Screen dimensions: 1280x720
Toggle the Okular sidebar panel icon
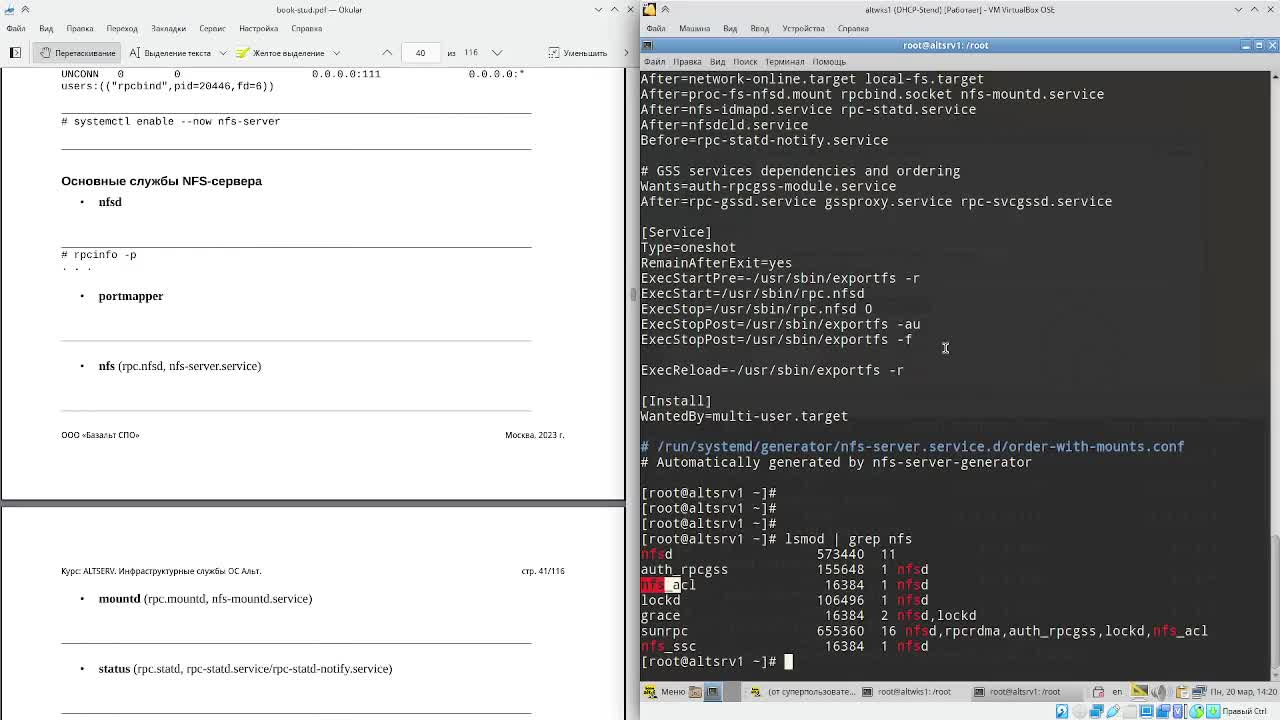15,52
